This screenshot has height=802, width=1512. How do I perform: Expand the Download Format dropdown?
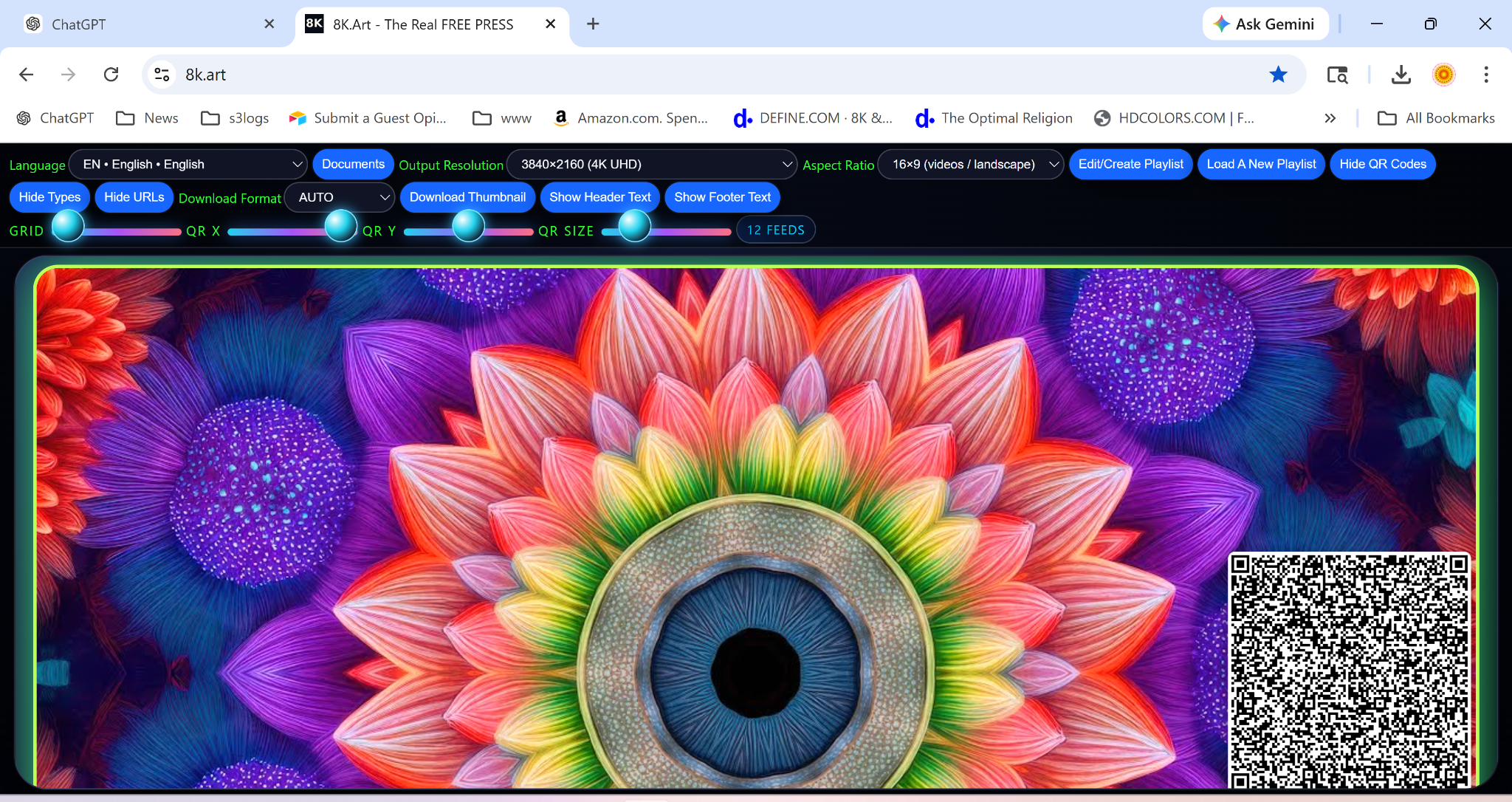[x=340, y=197]
